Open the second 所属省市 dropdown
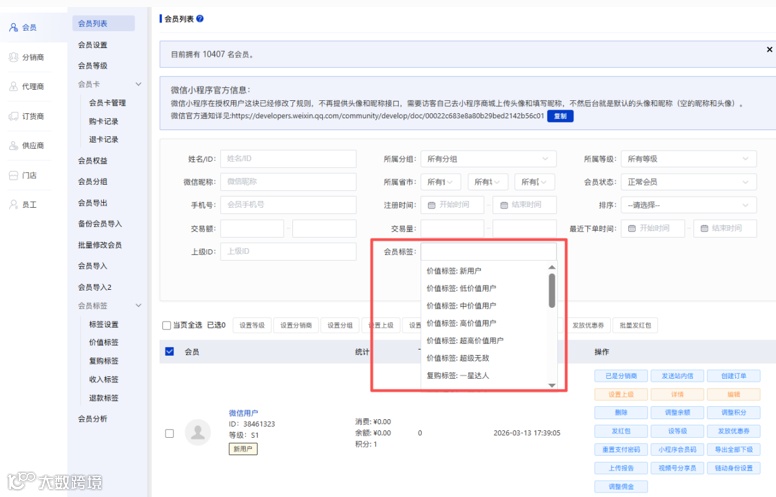This screenshot has height=497, width=776. 487,182
